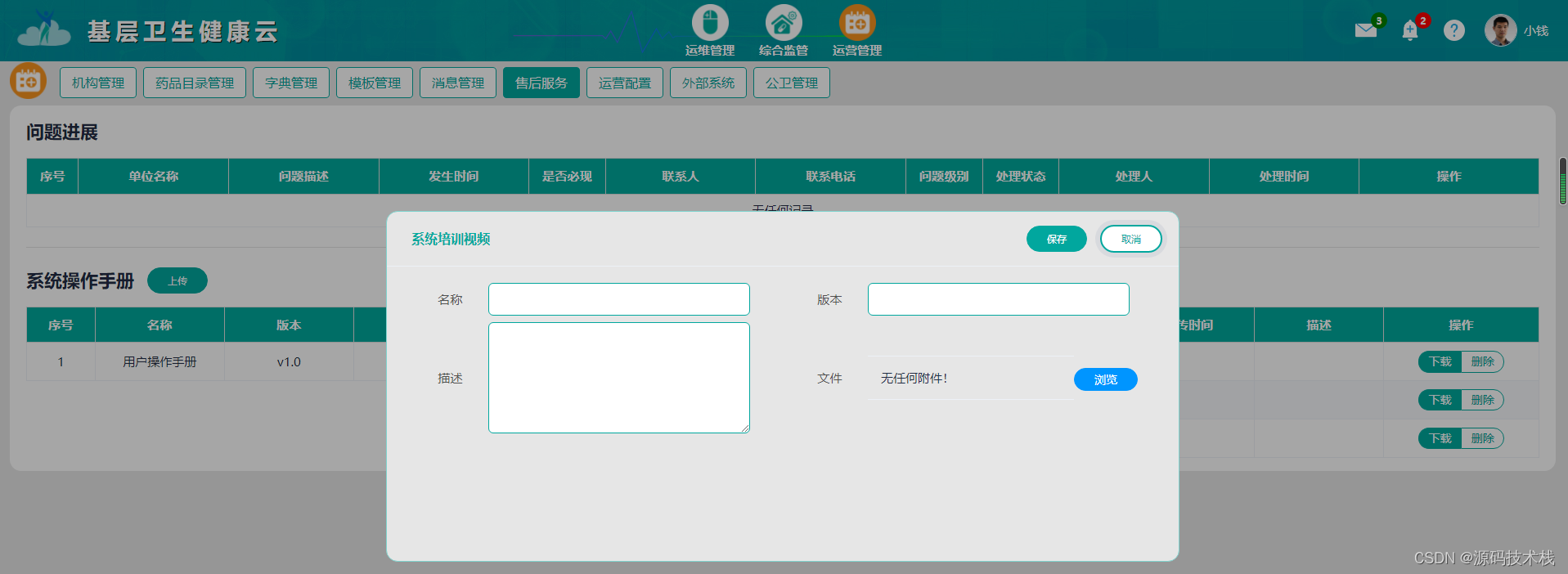1568x574 pixels.
Task: Click the 处理人 column header
Action: (x=1134, y=176)
